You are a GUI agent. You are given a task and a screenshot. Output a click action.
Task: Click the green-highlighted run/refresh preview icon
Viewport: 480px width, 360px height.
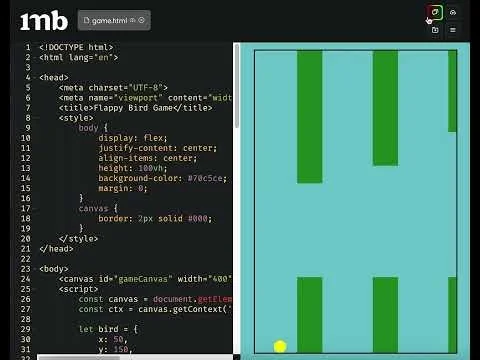(x=435, y=13)
